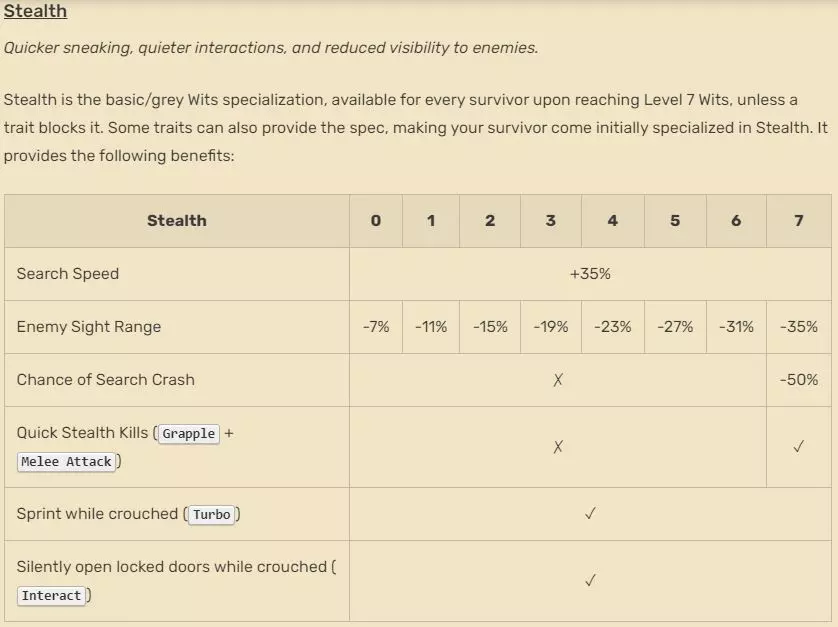838x627 pixels.
Task: Select the level 0 column header
Action: (x=376, y=220)
